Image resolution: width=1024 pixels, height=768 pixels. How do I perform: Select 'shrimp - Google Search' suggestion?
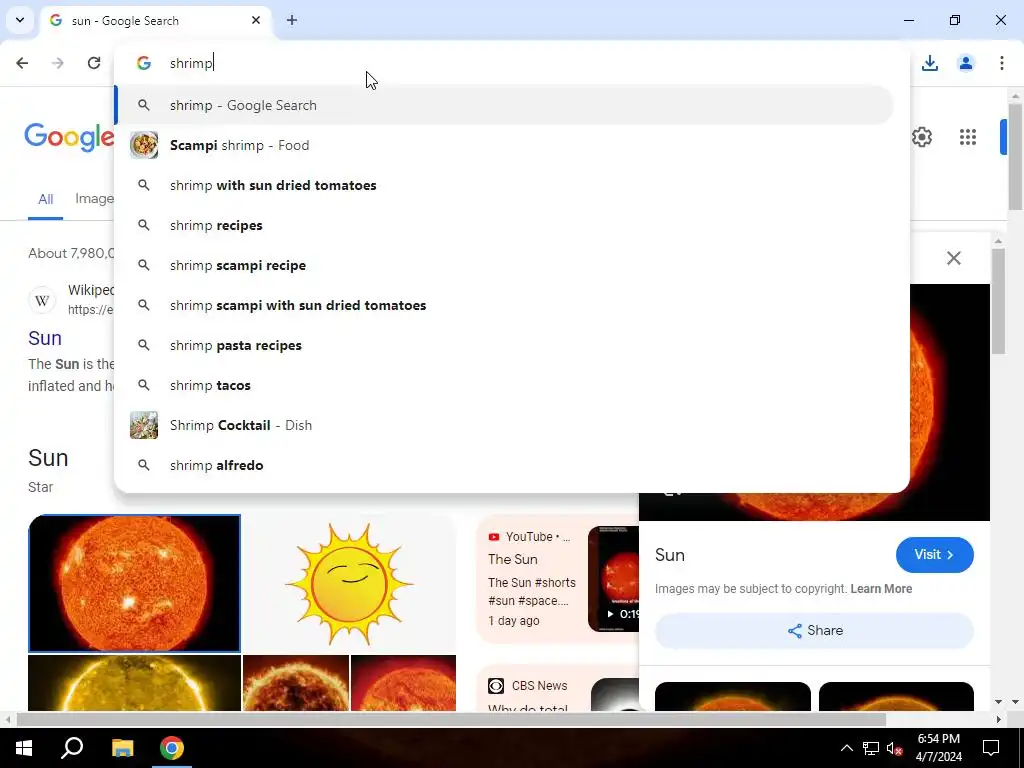[504, 105]
